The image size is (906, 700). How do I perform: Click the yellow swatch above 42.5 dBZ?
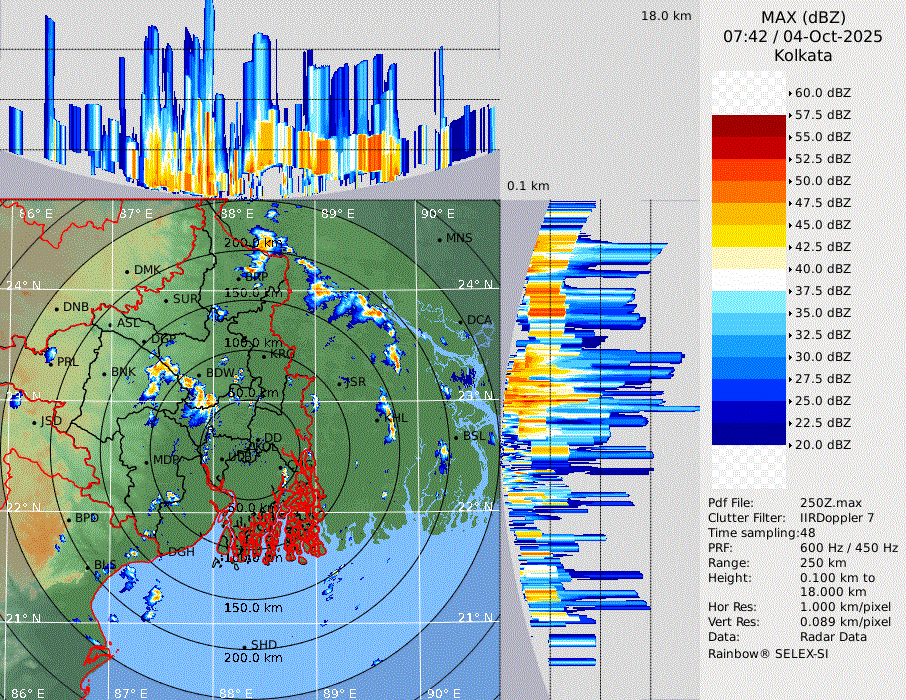tap(749, 235)
